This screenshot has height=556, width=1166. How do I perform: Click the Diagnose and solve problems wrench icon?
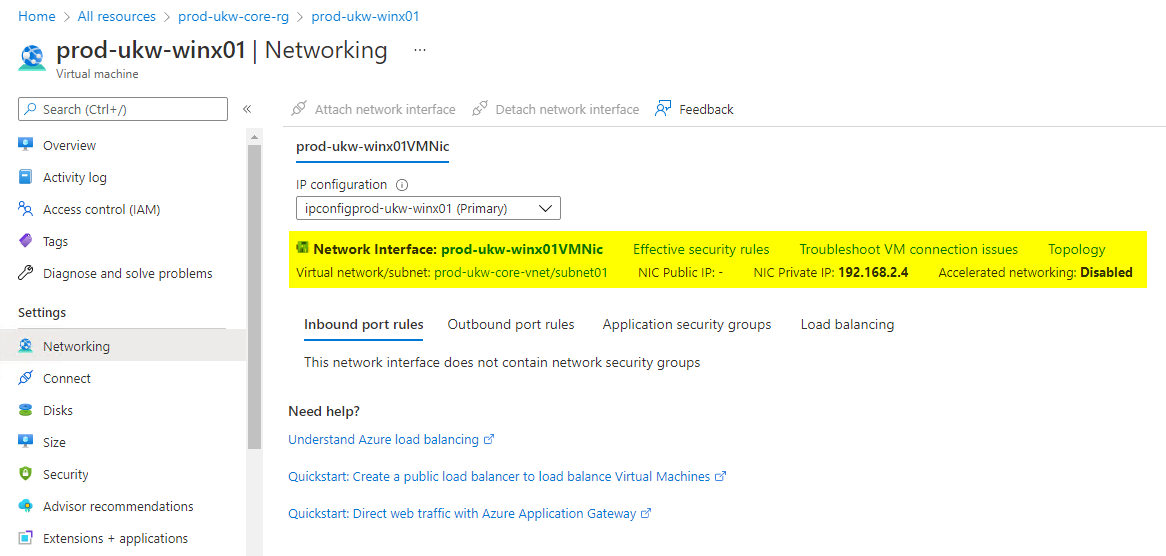tap(26, 273)
